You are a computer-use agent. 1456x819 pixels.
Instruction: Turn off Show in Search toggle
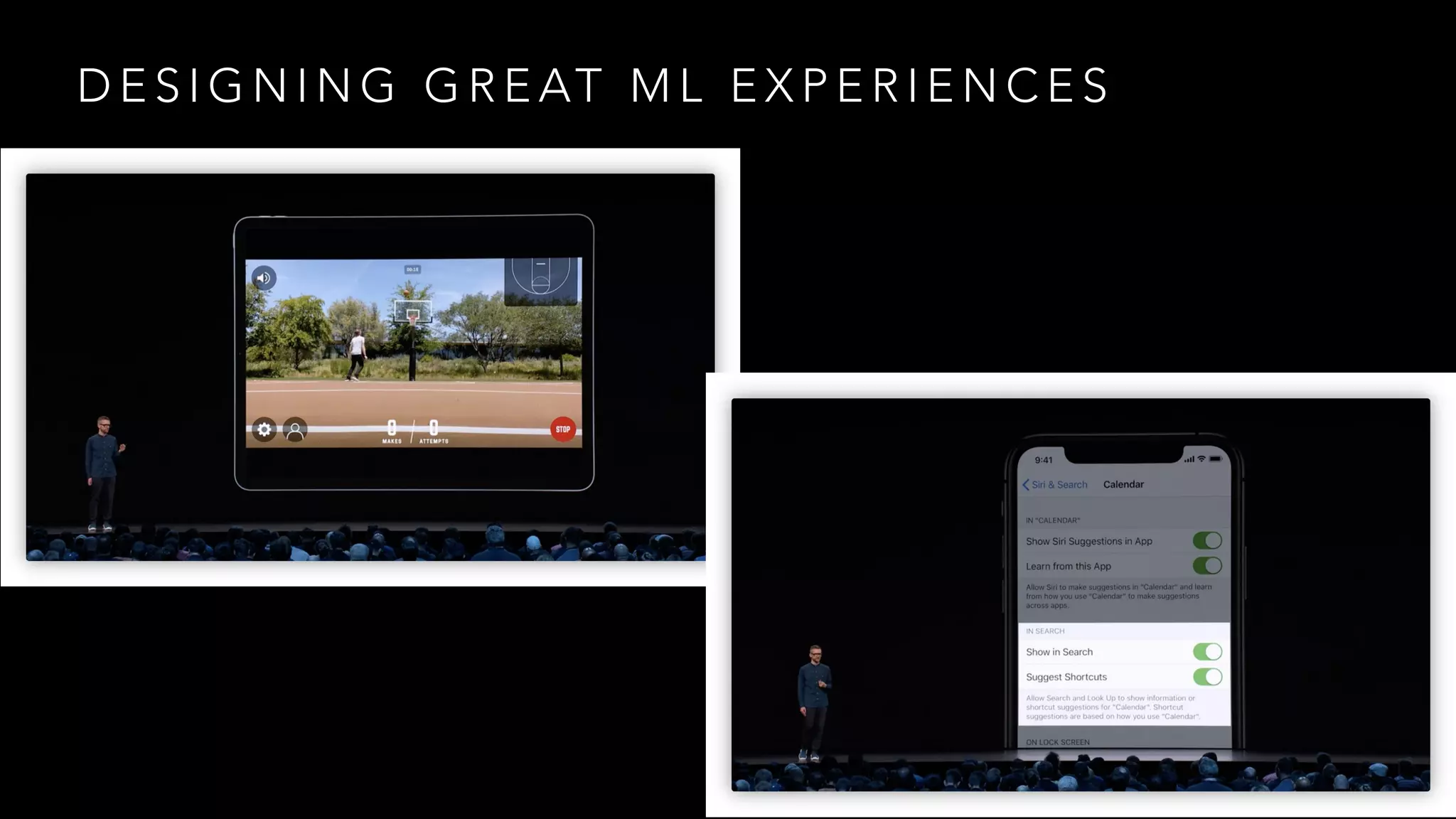(x=1207, y=652)
